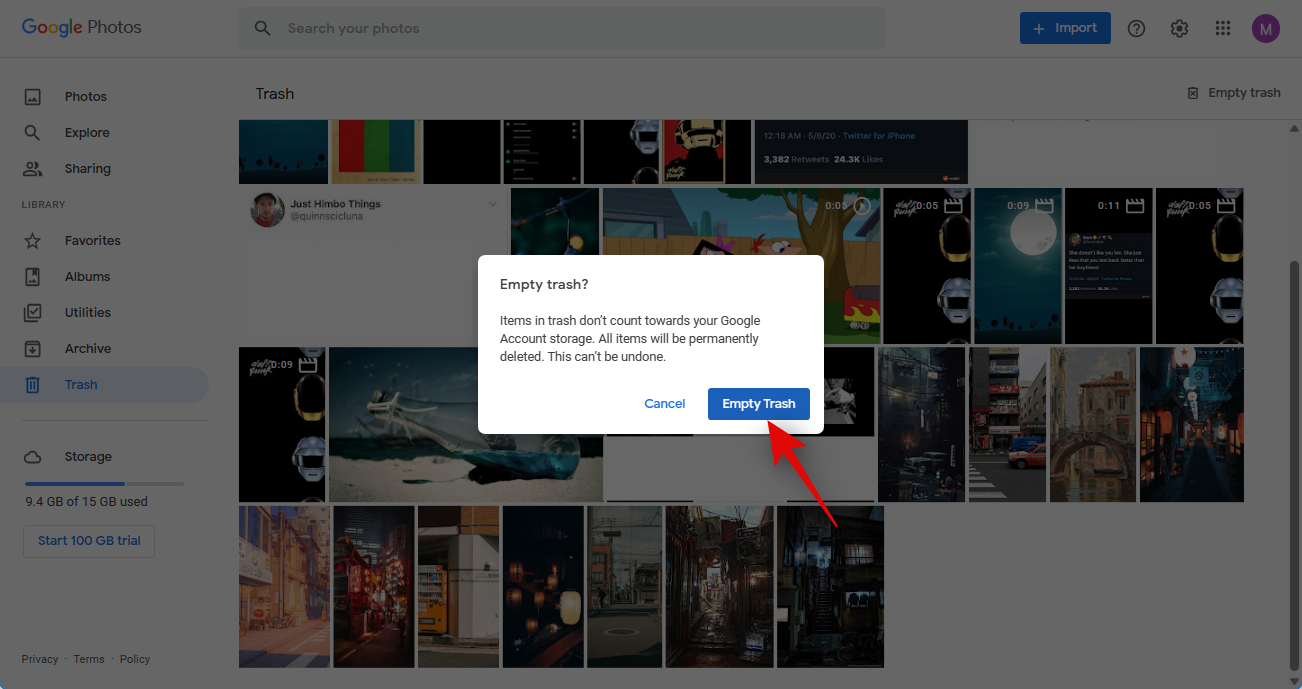Open the wet alley with lights photo
This screenshot has width=1302, height=689.
719,587
